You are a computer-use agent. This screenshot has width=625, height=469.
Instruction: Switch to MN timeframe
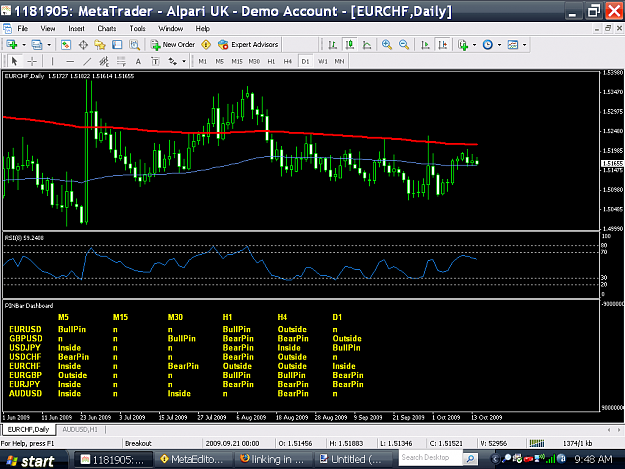click(339, 61)
